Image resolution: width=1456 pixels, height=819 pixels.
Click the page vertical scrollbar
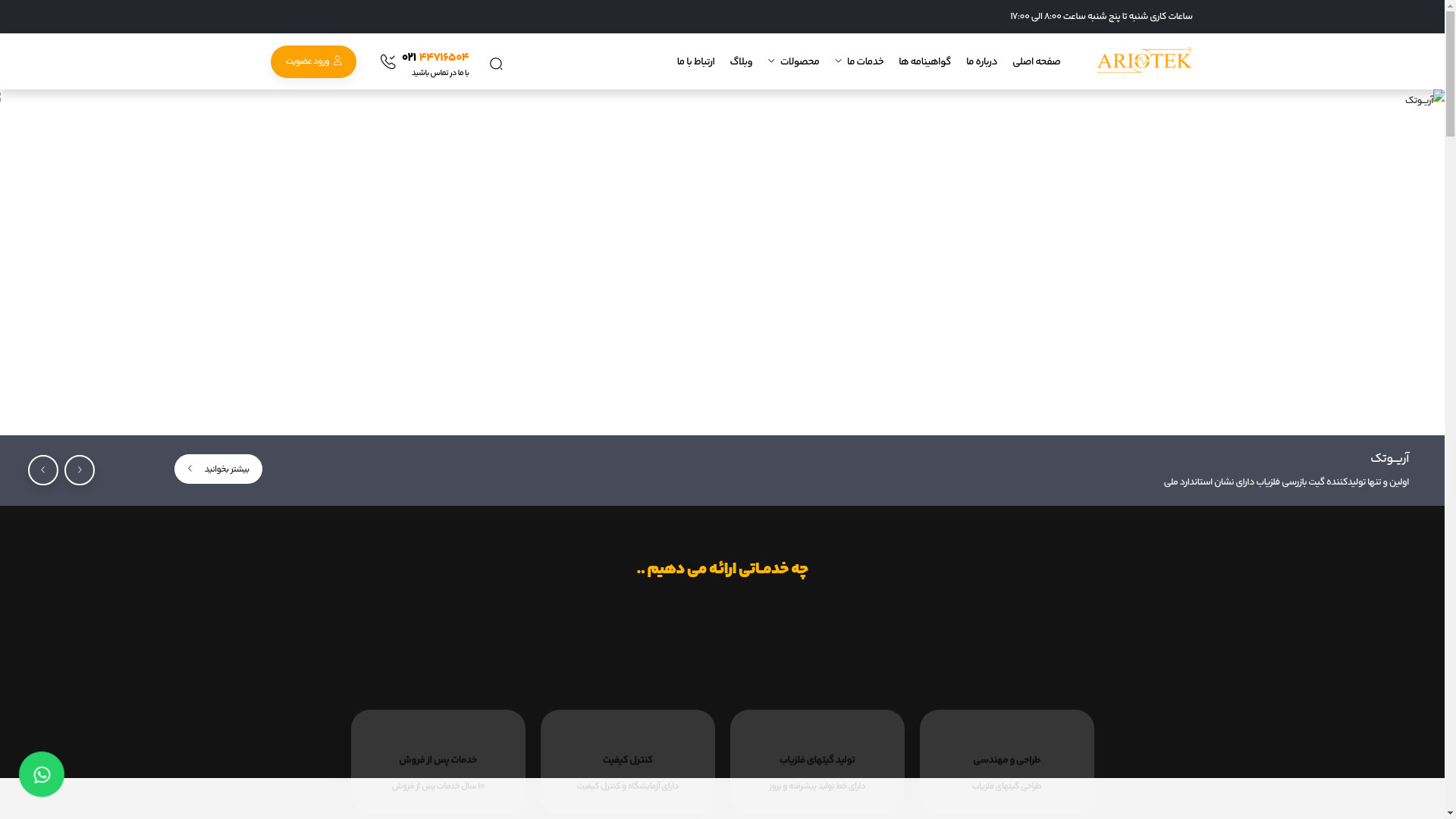click(x=1450, y=409)
